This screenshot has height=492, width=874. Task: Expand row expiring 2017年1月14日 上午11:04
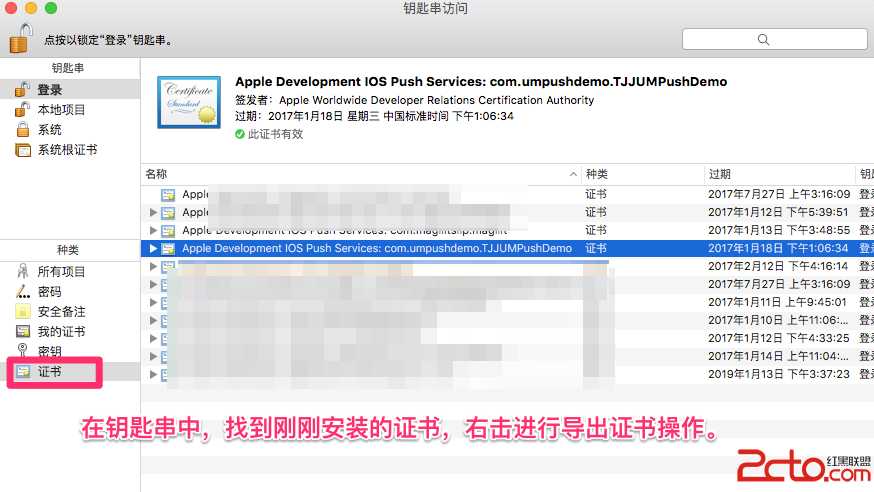(x=153, y=356)
